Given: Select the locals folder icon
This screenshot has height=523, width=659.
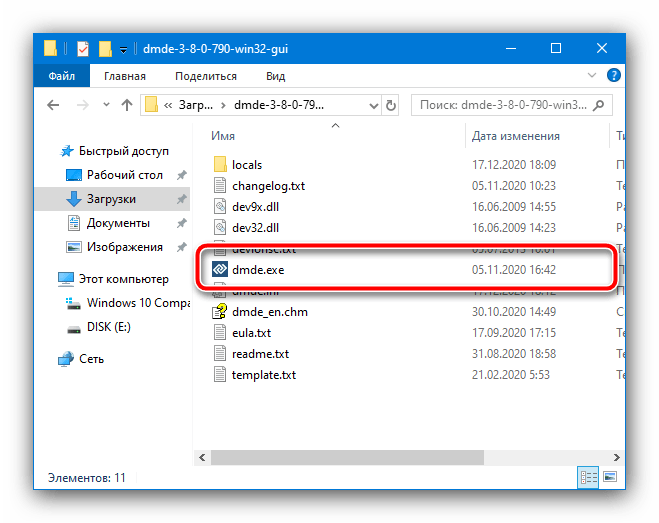Looking at the screenshot, I should [220, 164].
